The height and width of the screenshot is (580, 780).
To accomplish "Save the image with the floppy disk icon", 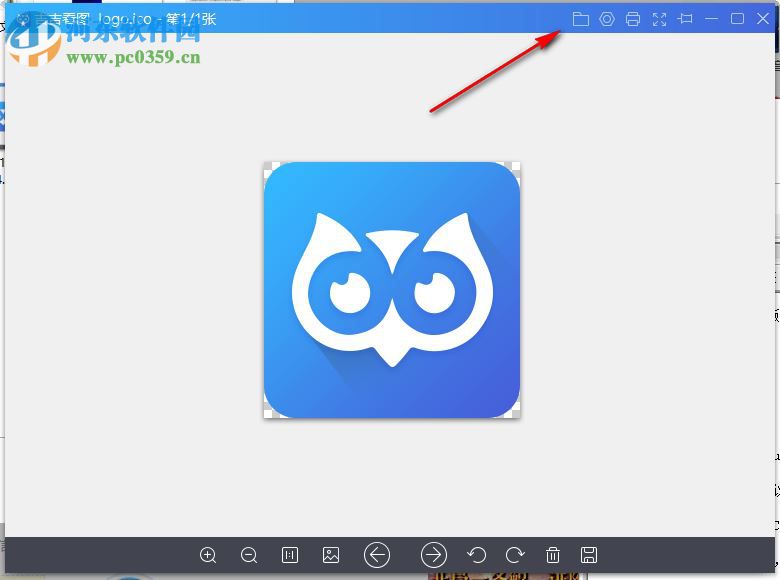I will [x=589, y=555].
